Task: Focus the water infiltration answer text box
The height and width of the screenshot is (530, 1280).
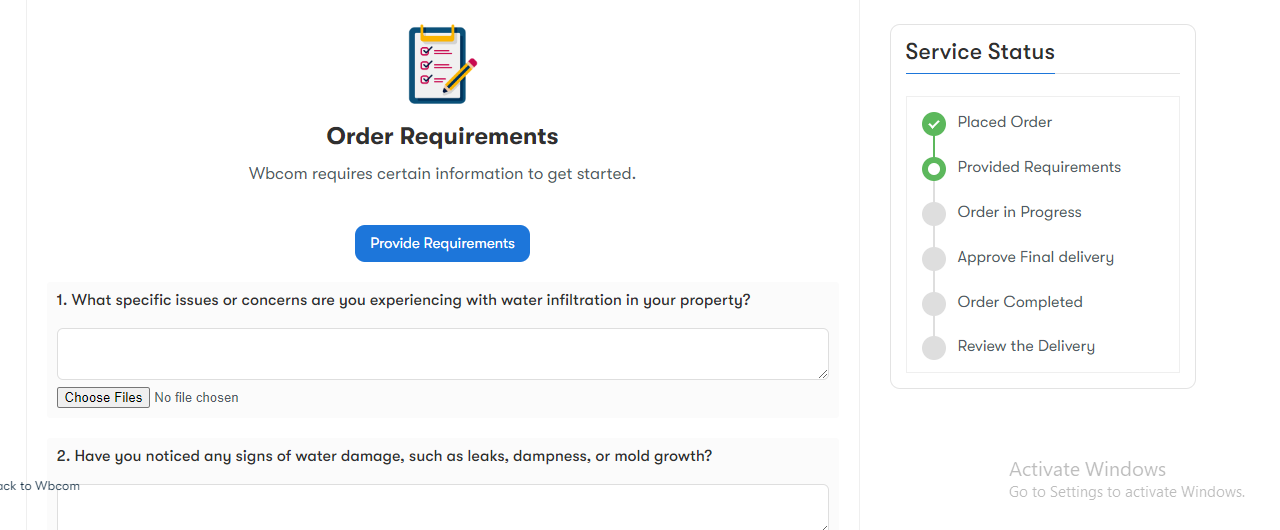Action: pyautogui.click(x=442, y=354)
